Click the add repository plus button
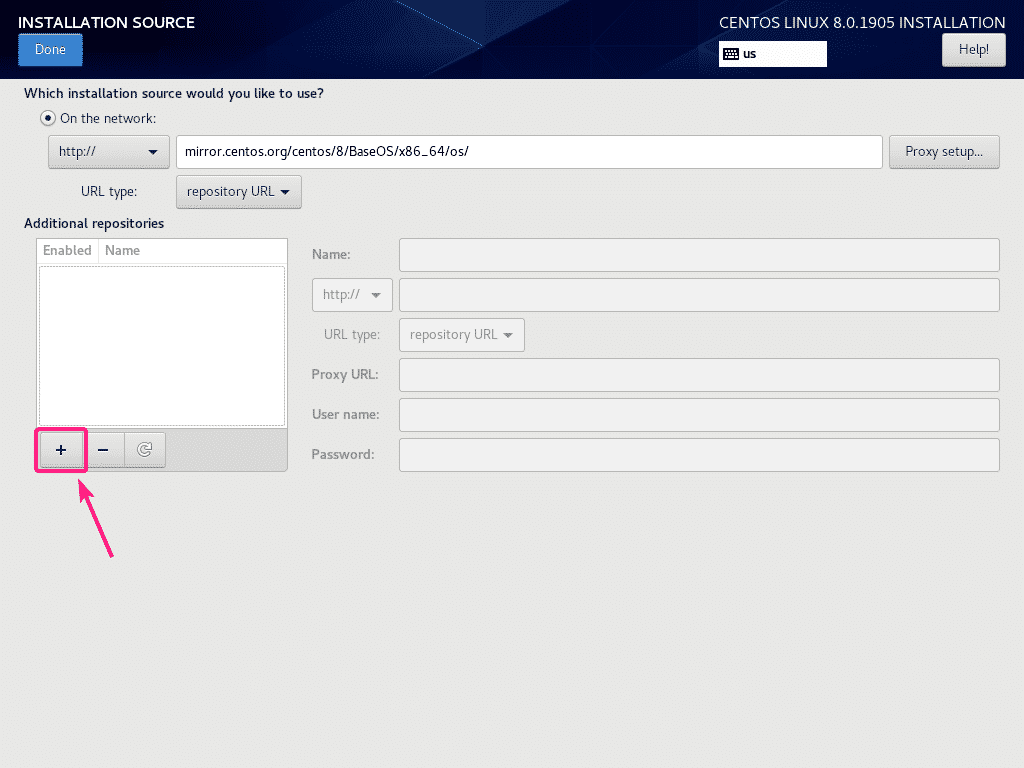 click(61, 450)
